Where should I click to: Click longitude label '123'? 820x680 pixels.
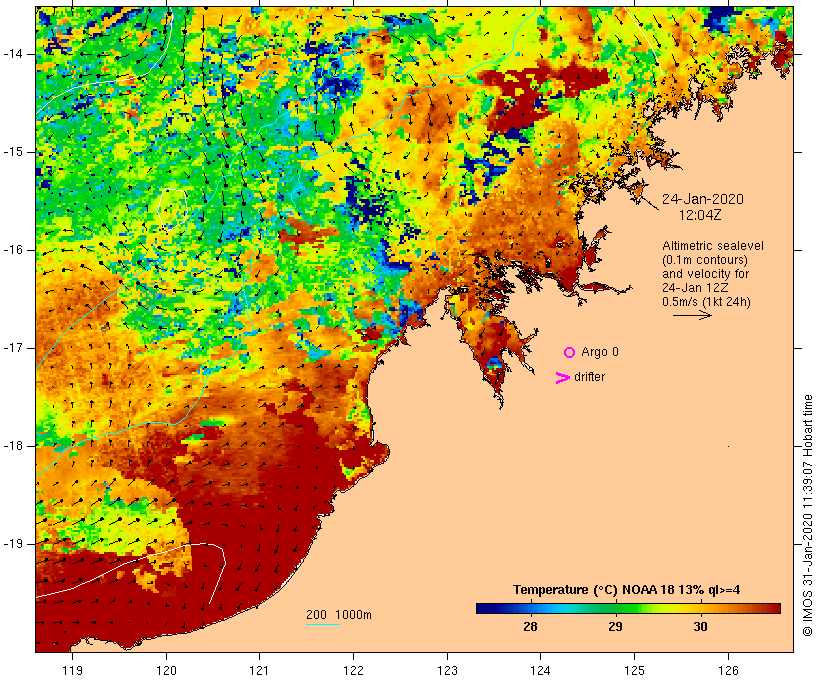click(x=447, y=670)
